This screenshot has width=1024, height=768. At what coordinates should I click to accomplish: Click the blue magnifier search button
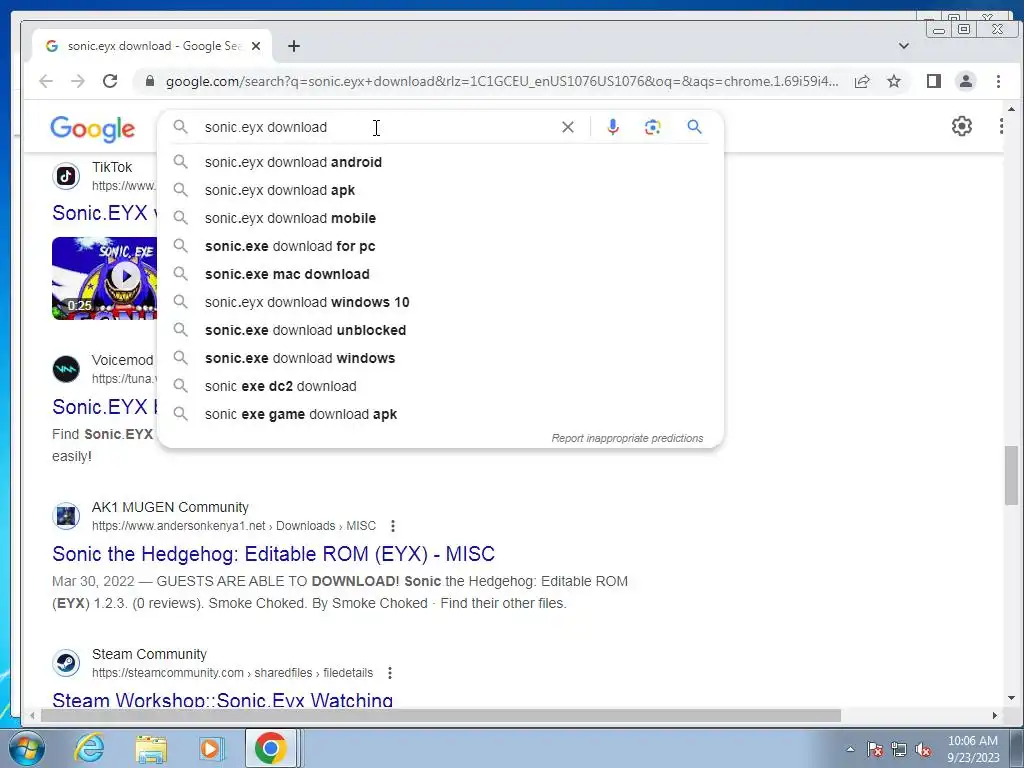(x=694, y=127)
